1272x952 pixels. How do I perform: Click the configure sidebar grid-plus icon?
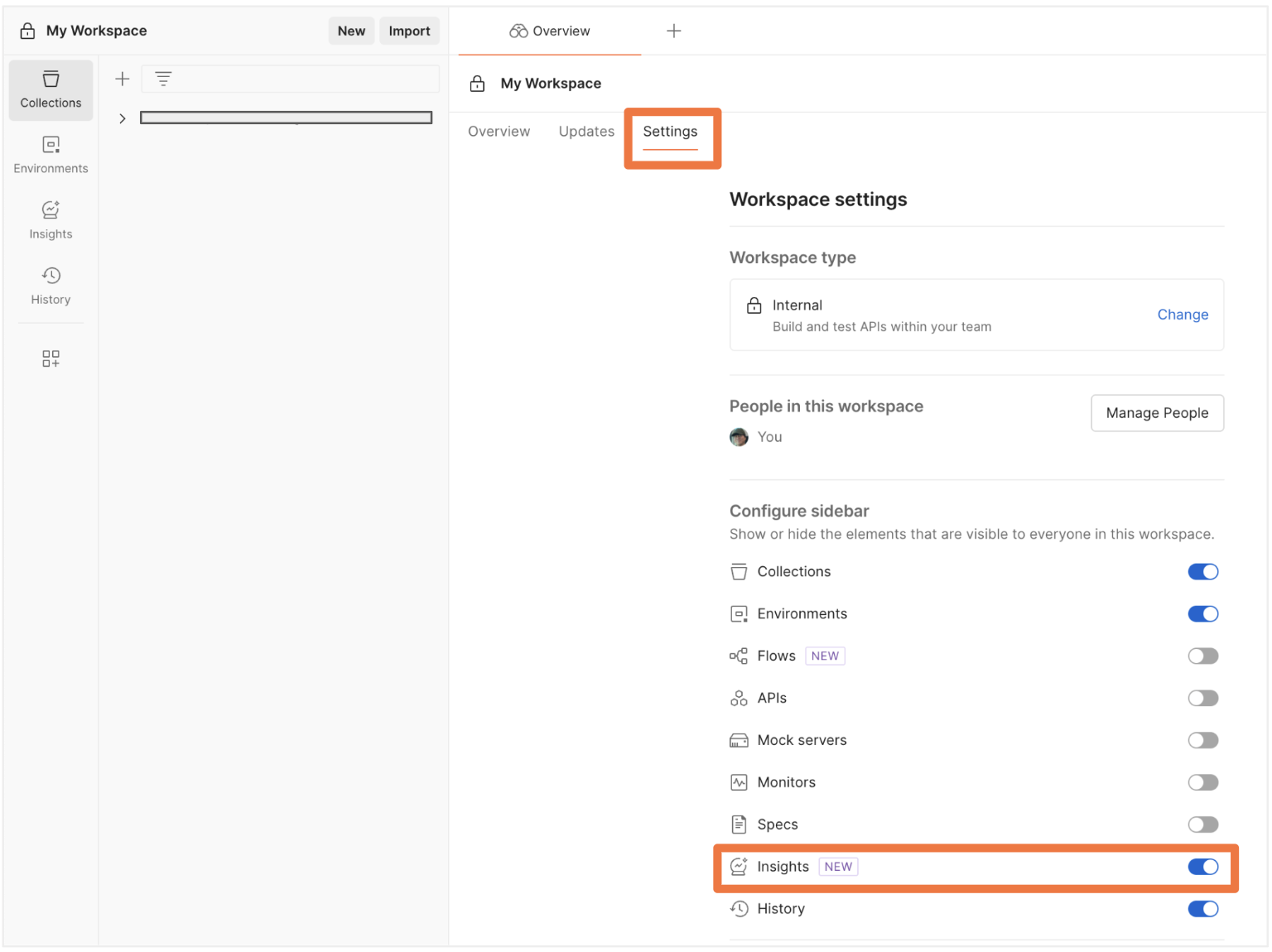tap(51, 358)
